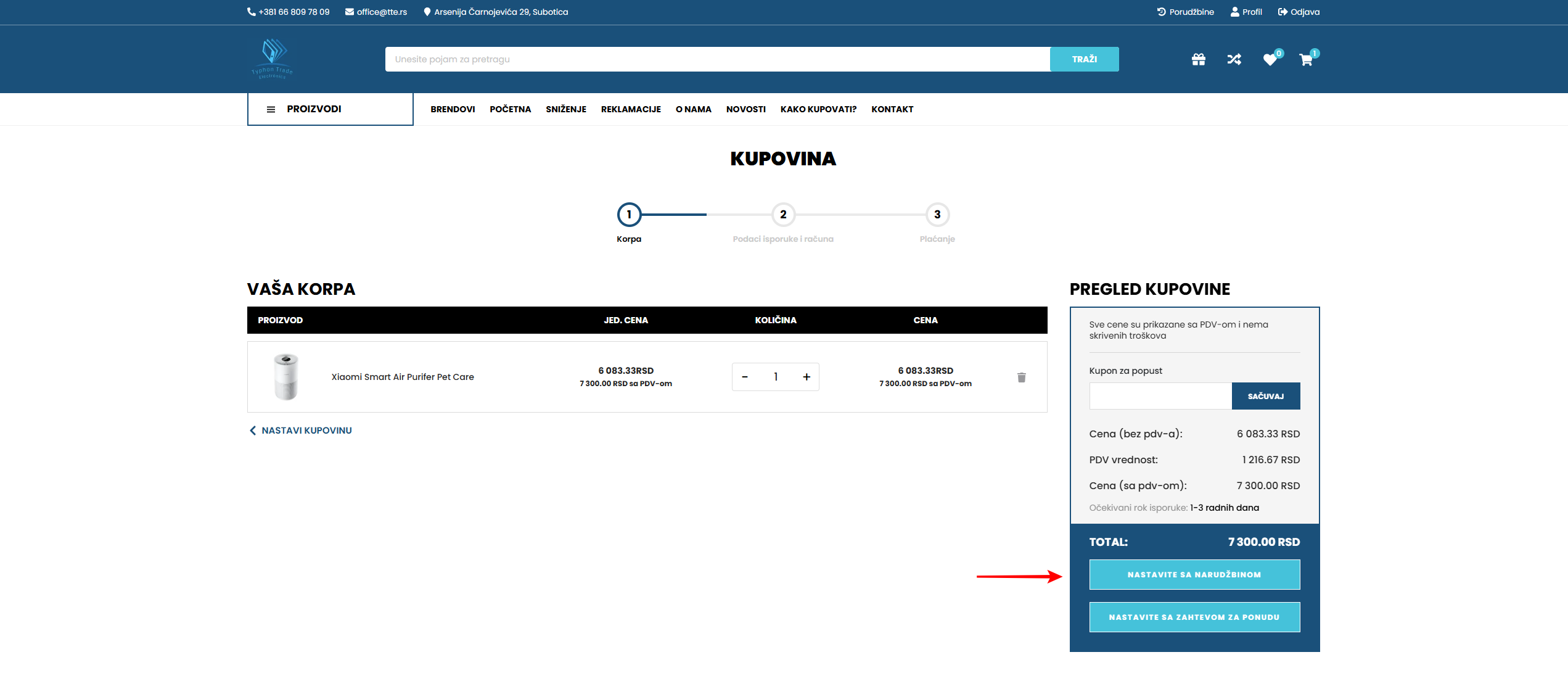Open Profil user link
1568x689 pixels.
[1246, 12]
